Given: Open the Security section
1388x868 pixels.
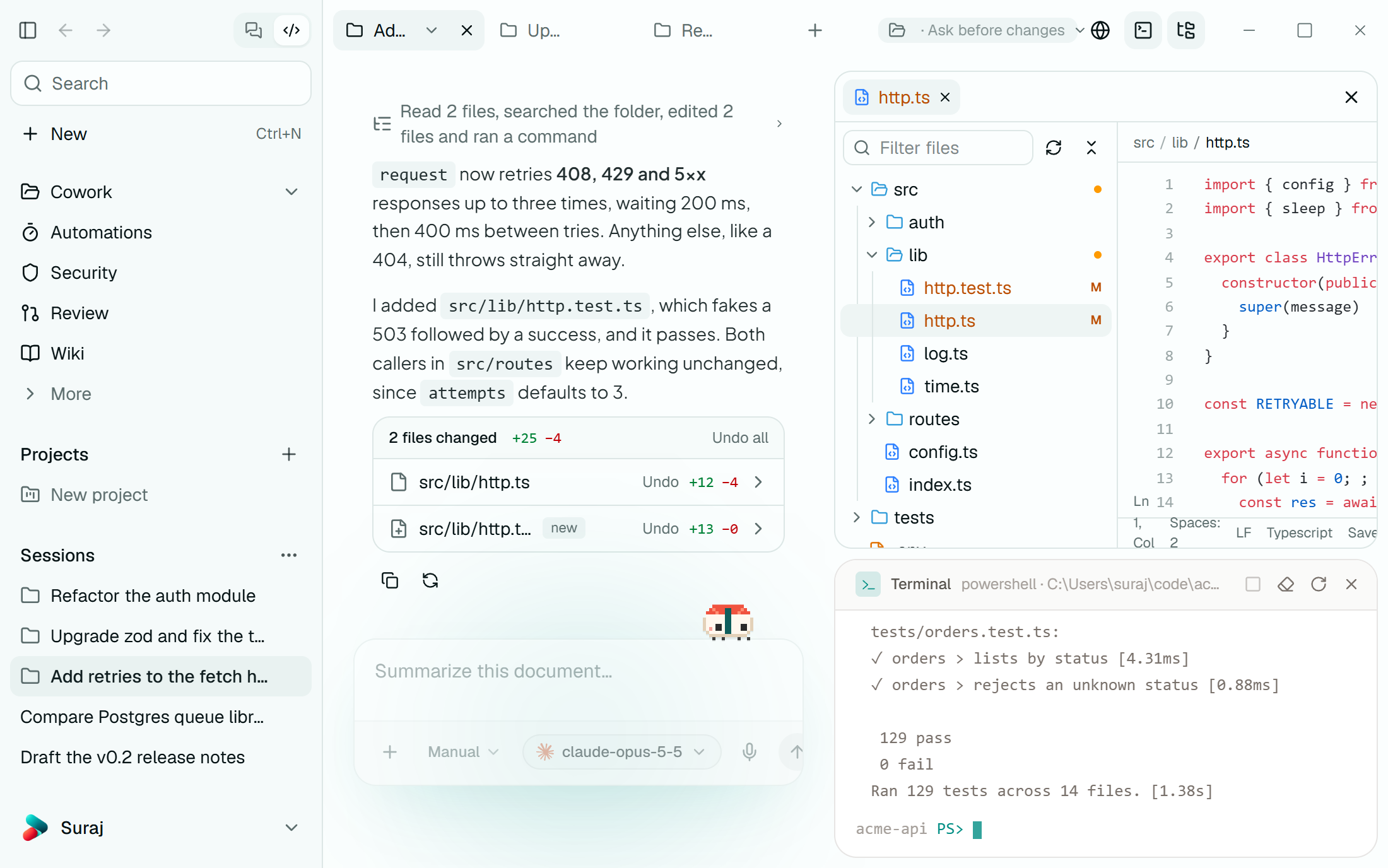Looking at the screenshot, I should coord(161,273).
